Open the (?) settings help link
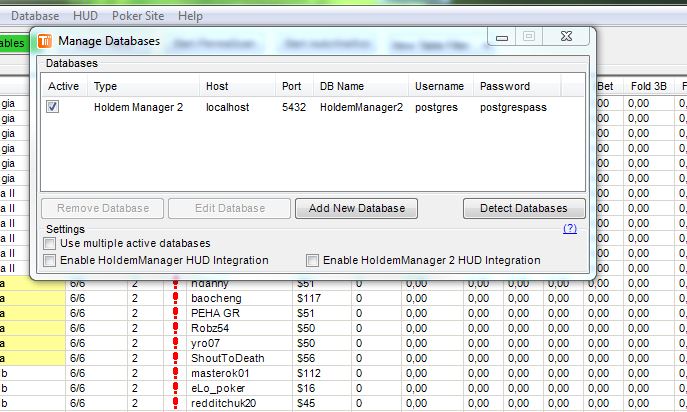 coord(570,228)
